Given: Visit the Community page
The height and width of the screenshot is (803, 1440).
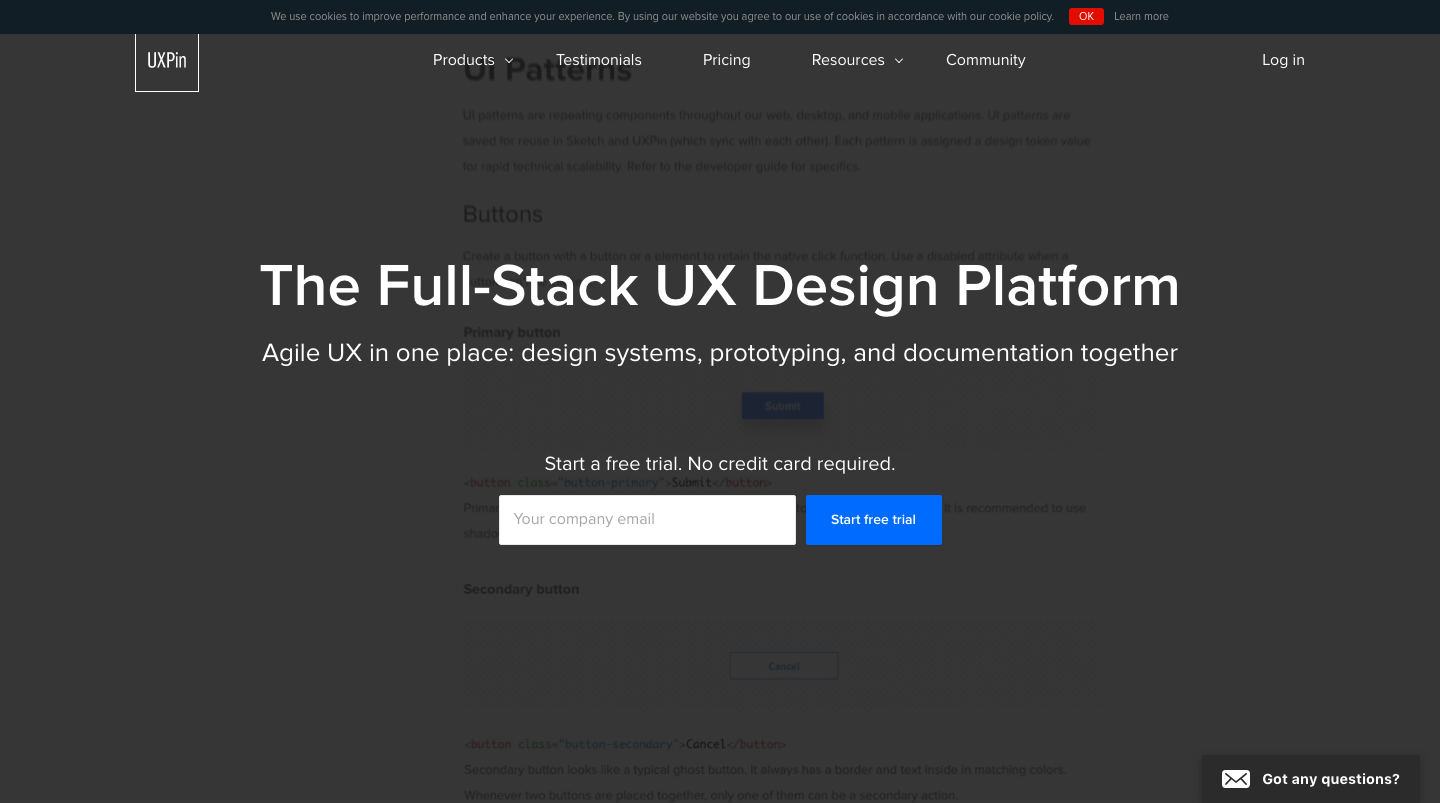Looking at the screenshot, I should tap(985, 60).
